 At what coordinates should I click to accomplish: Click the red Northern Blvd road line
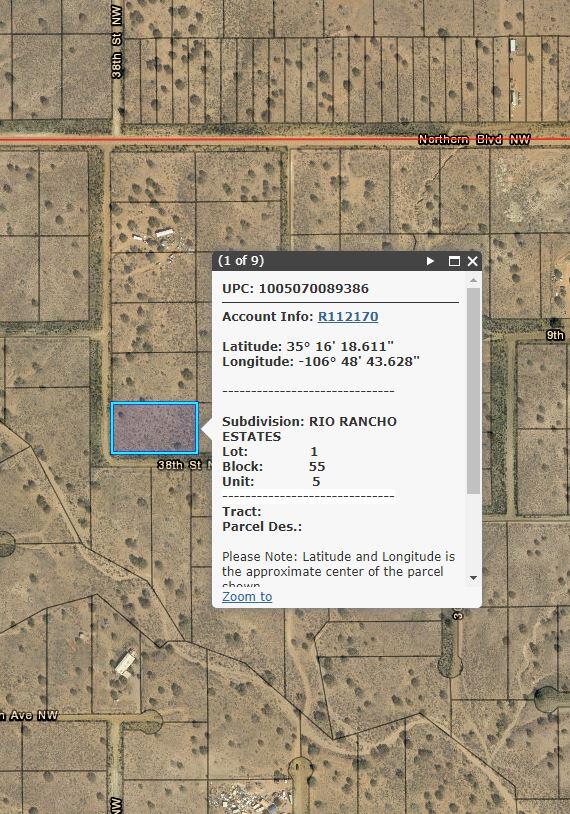[x=208, y=140]
